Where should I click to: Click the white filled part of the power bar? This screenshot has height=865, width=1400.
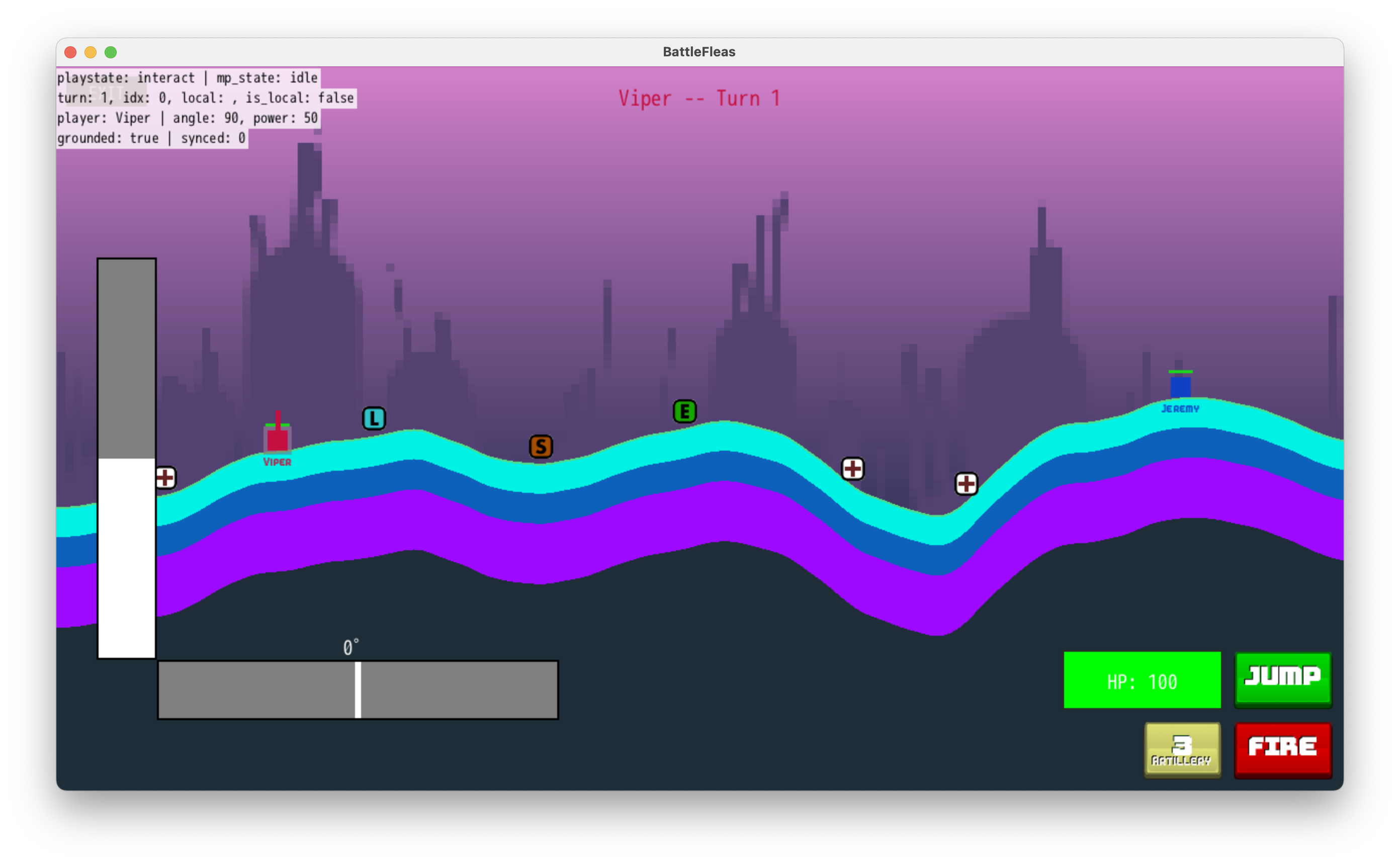(x=126, y=558)
